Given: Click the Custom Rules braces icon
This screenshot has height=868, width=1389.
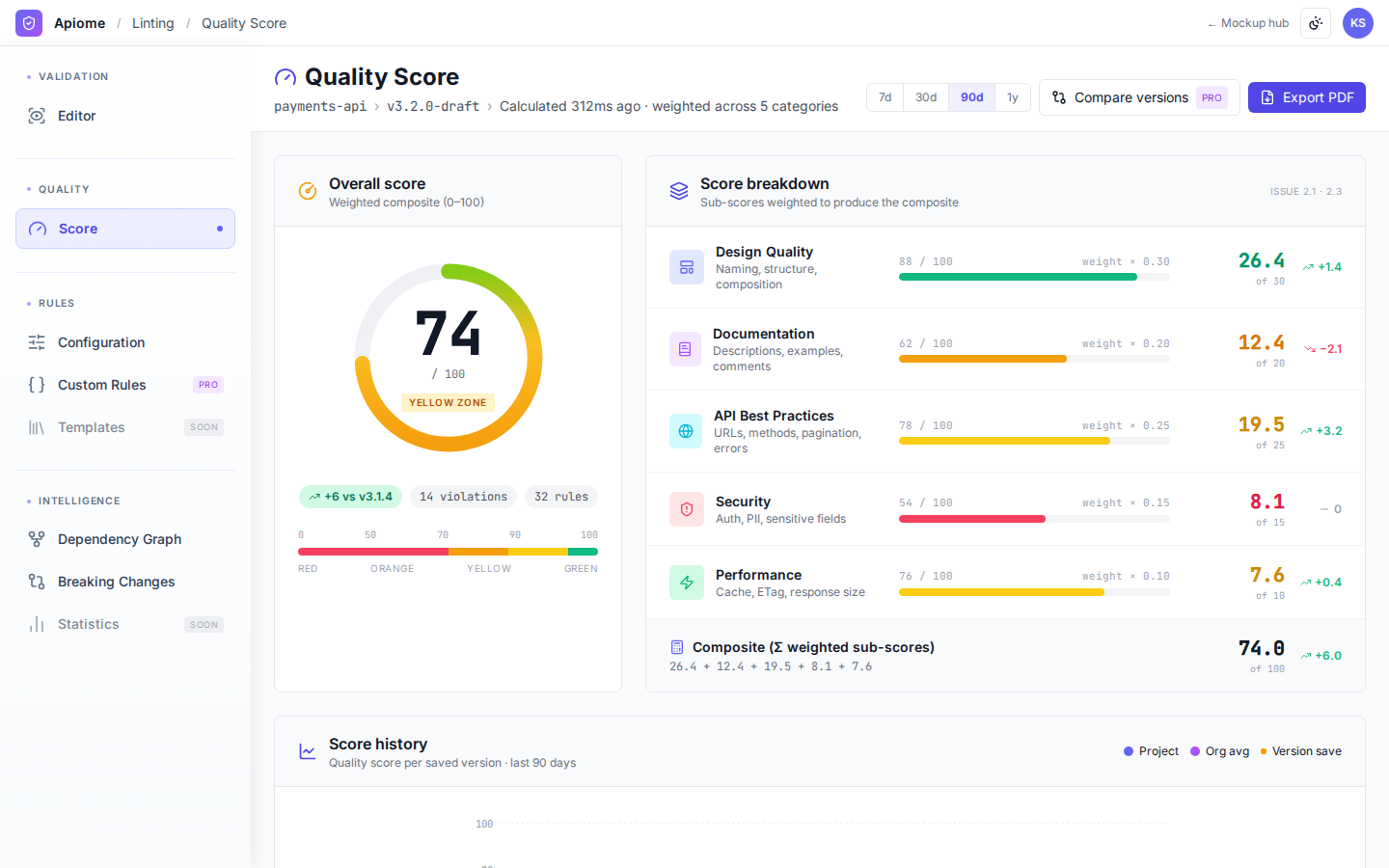Looking at the screenshot, I should tap(37, 385).
